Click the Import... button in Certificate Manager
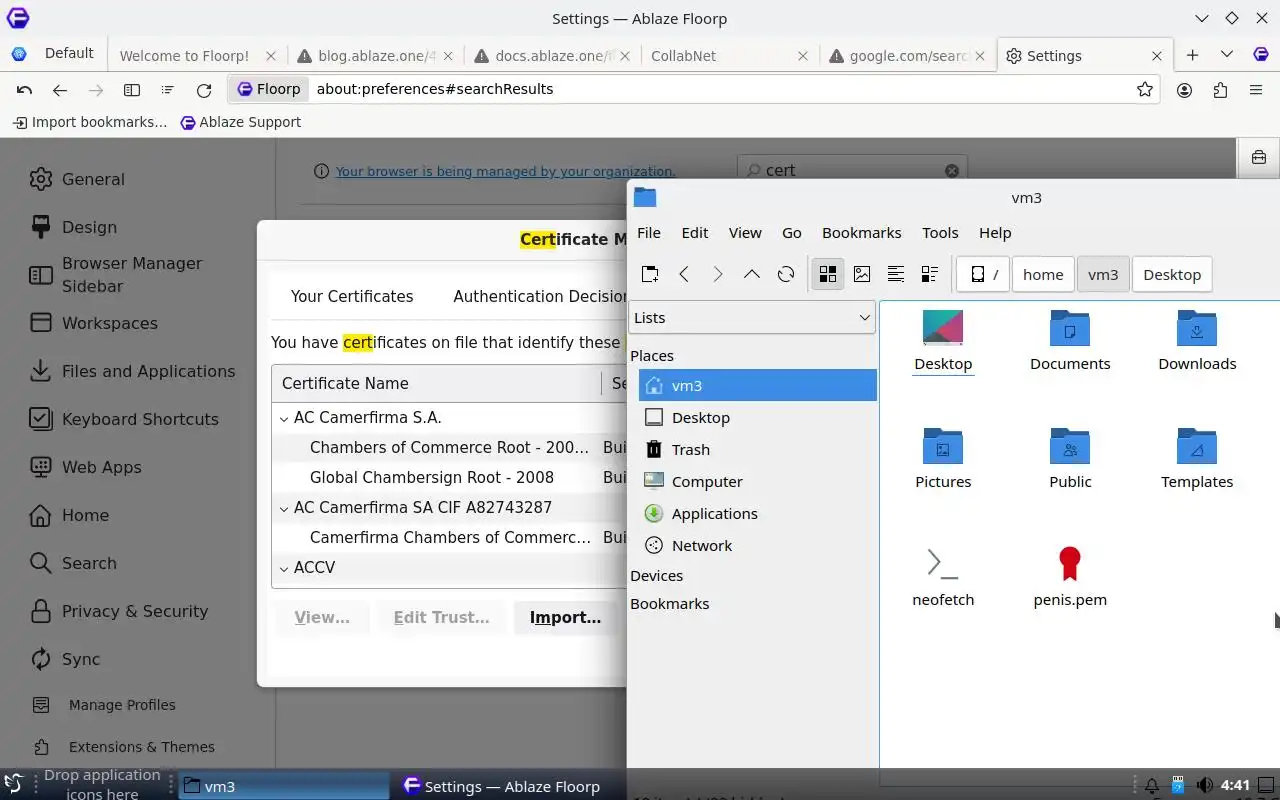Screen dimensions: 1280x800 [x=565, y=618]
